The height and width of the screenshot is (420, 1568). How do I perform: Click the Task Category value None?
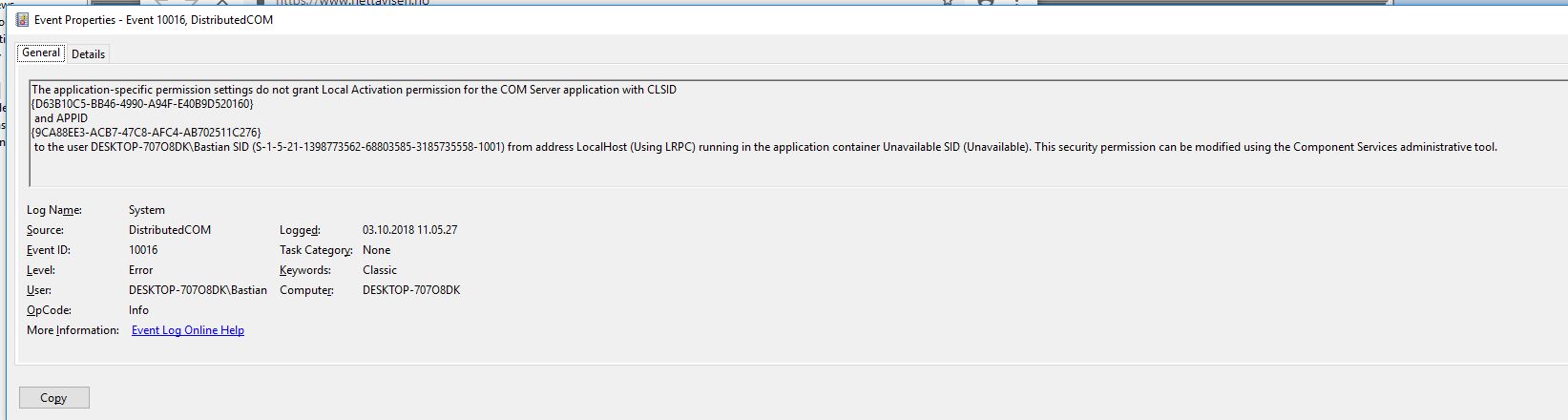coord(376,250)
